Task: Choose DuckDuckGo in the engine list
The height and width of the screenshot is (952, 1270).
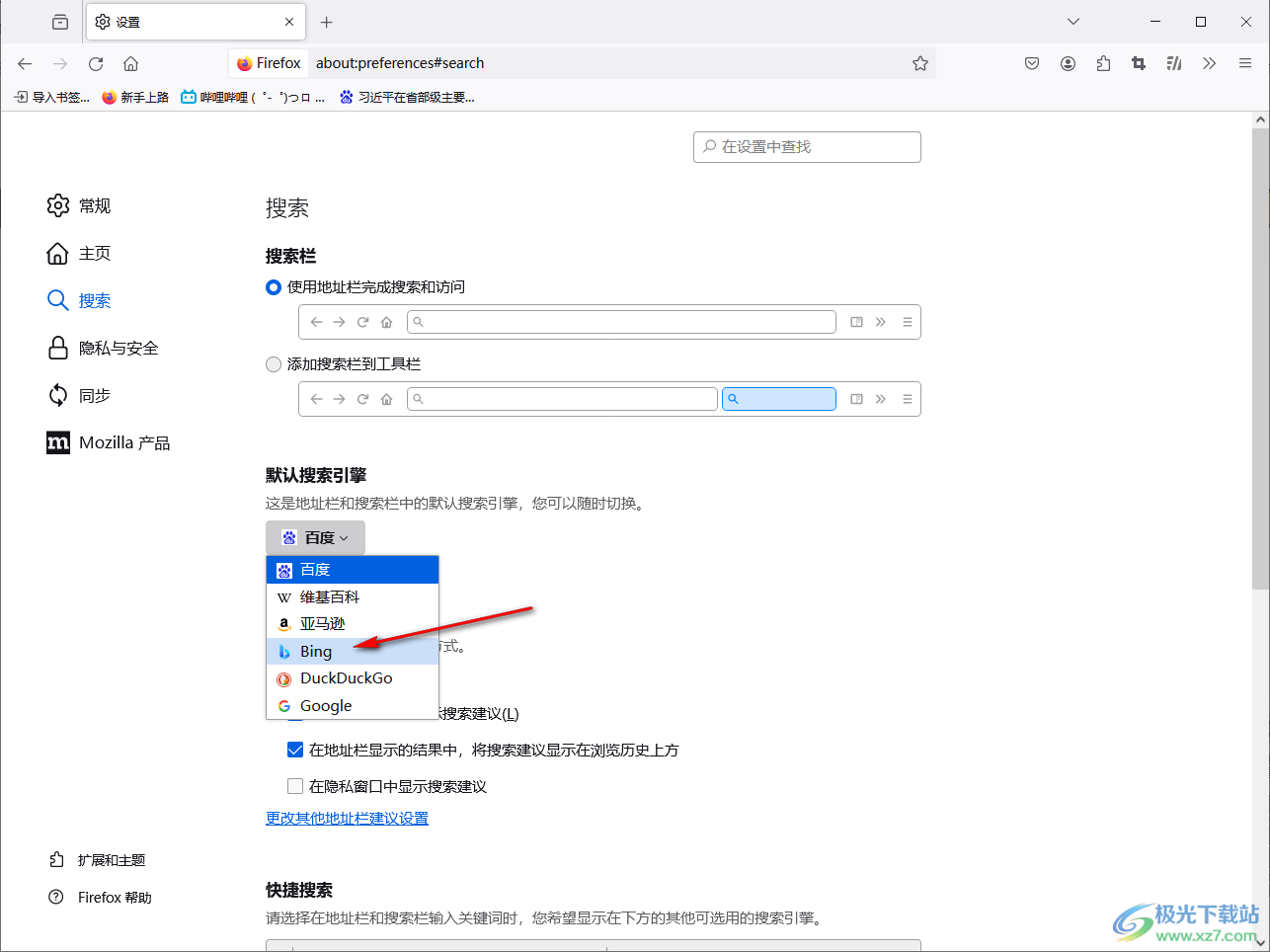Action: (x=353, y=678)
